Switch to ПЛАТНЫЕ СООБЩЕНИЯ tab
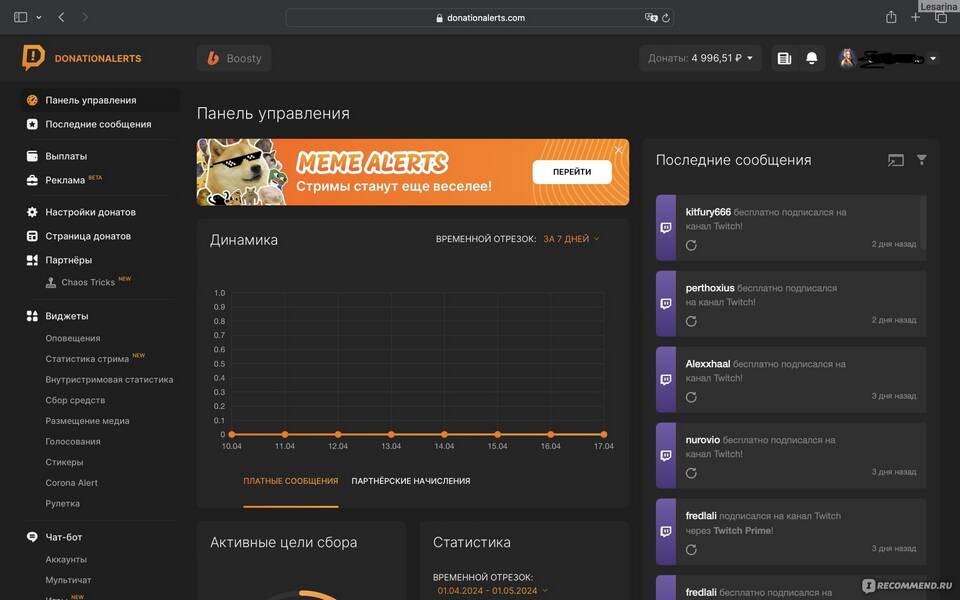 coord(291,481)
